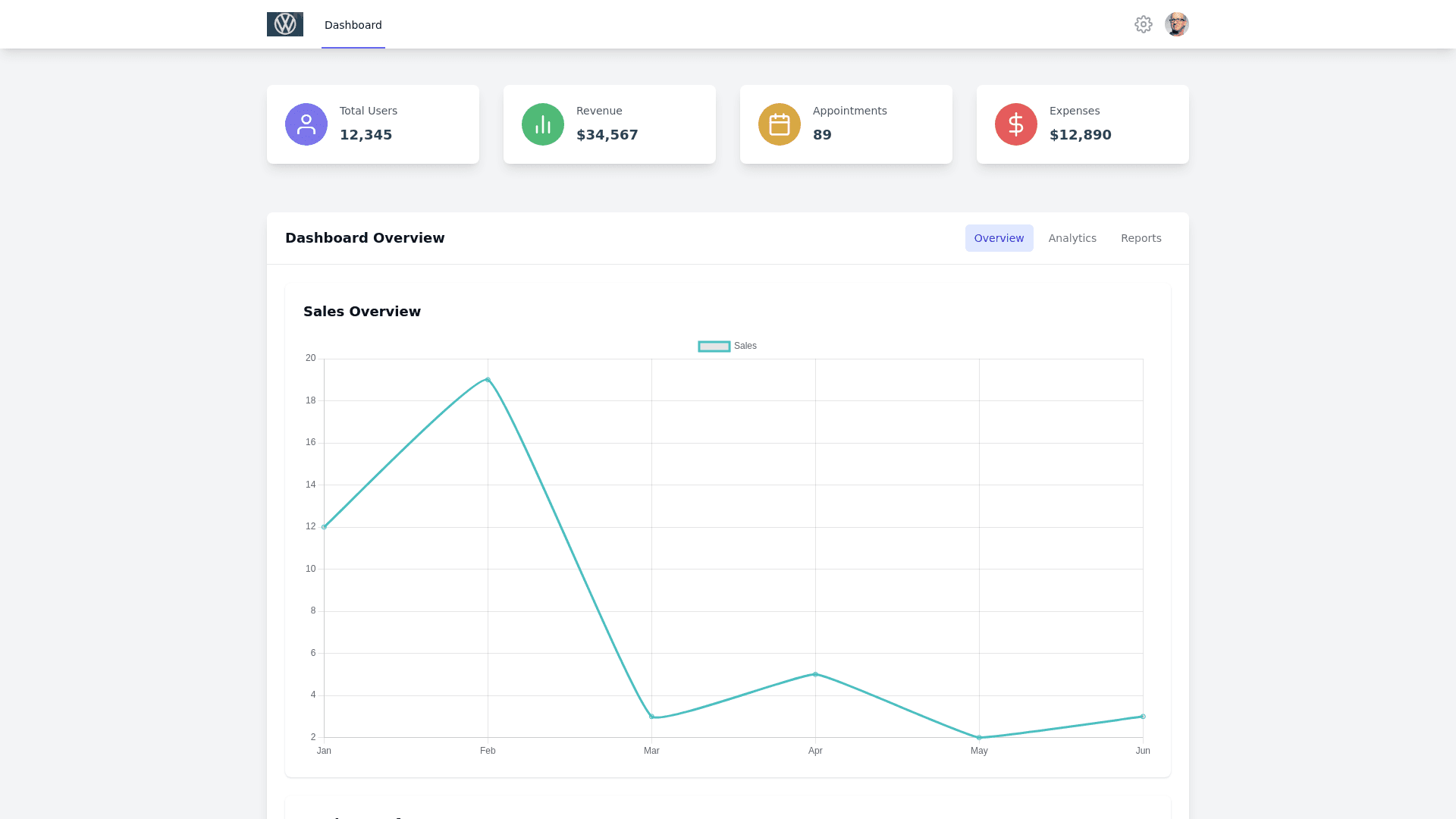The width and height of the screenshot is (1456, 819).
Task: Toggle the Sales legend swatch
Action: pyautogui.click(x=714, y=347)
